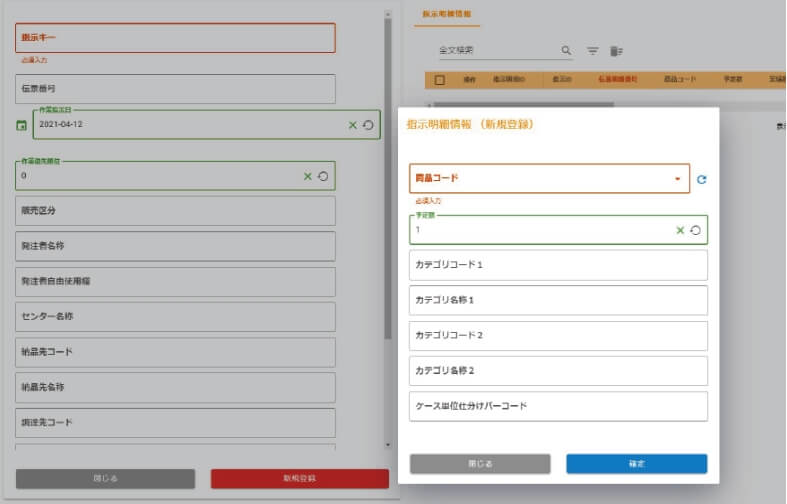Focus the カテゴリ名称2 field
787x504 pixels.
(x=558, y=371)
